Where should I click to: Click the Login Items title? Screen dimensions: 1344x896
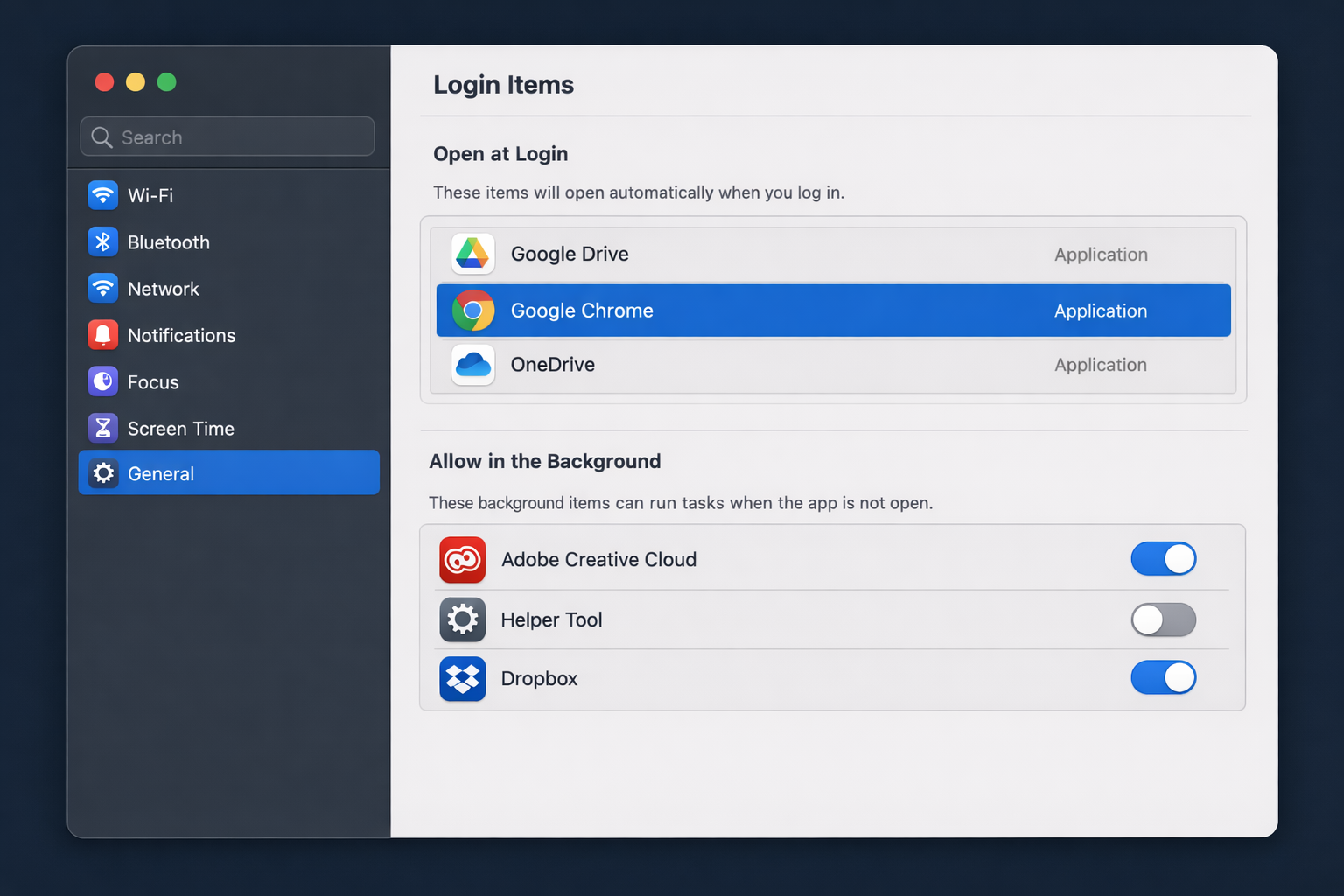click(x=503, y=85)
